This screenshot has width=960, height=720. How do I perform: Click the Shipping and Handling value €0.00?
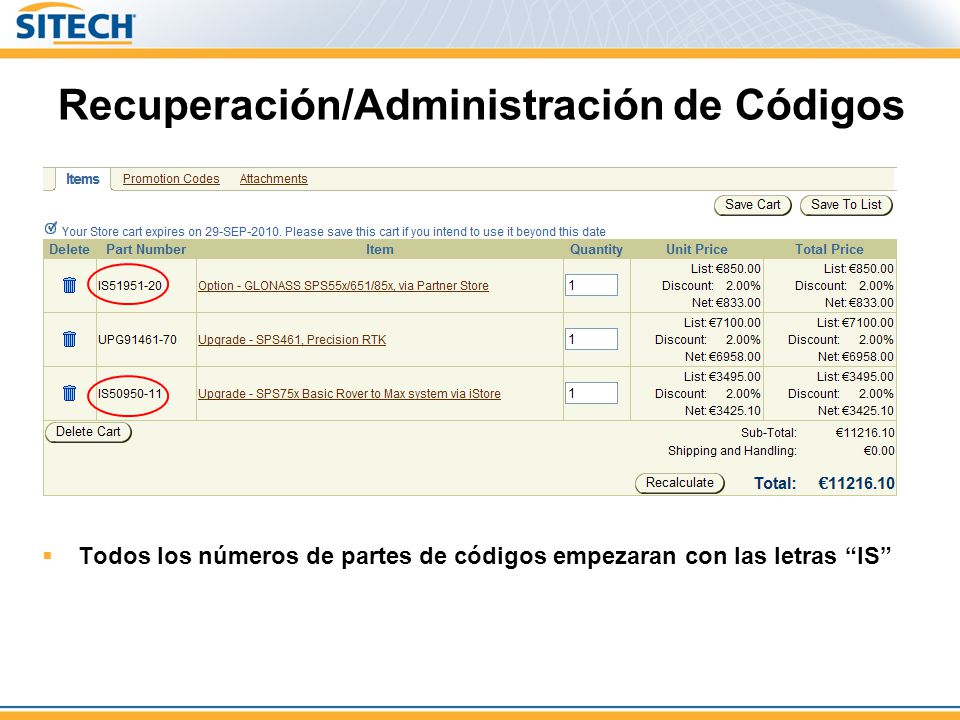click(x=879, y=451)
